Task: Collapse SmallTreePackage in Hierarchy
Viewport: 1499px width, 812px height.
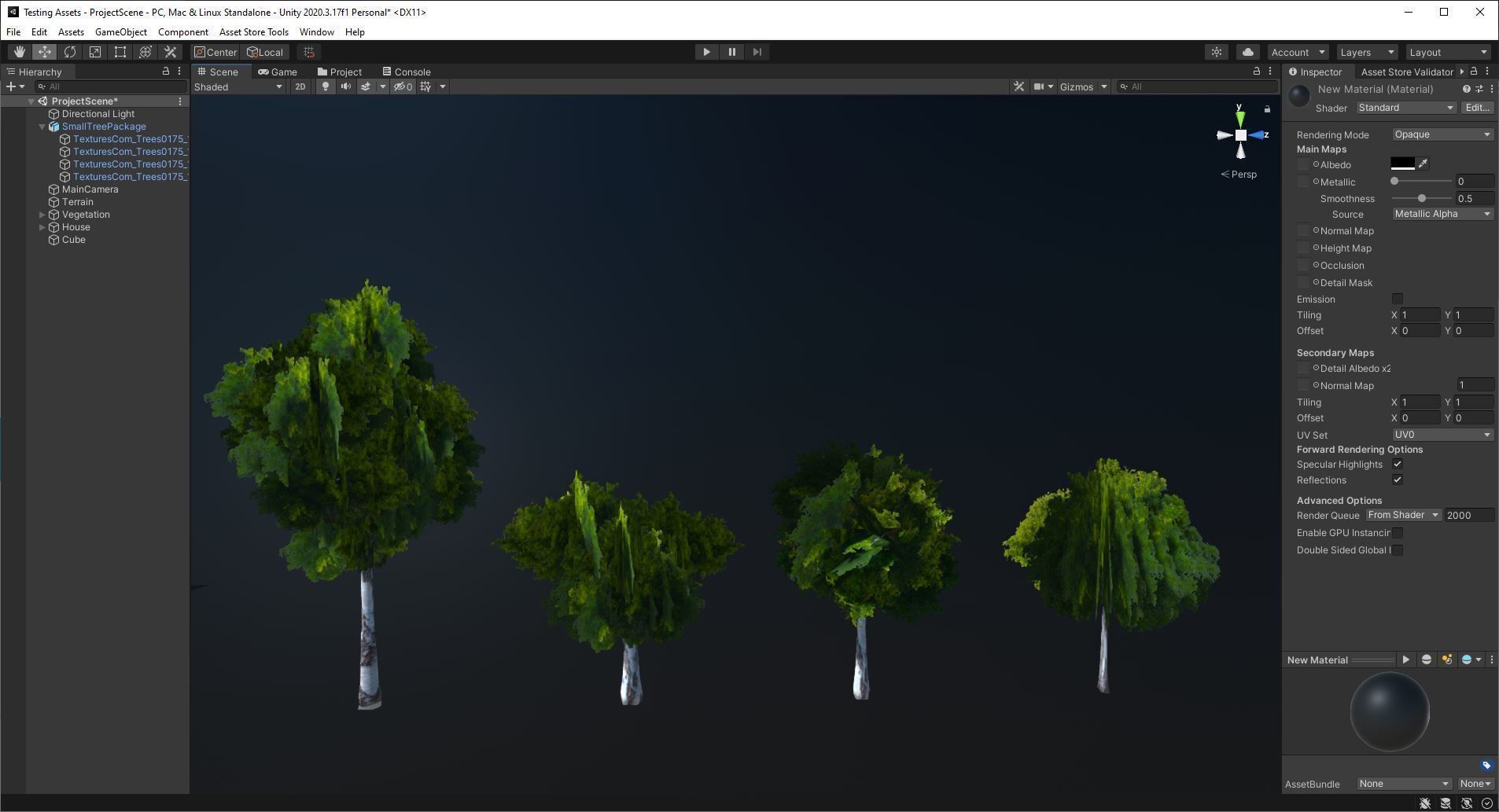Action: [42, 127]
